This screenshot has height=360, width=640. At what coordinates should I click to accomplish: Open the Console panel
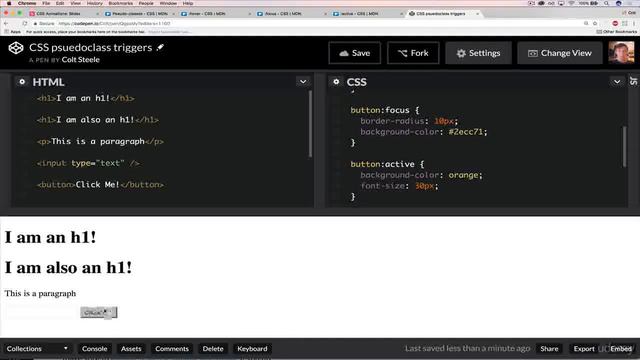coord(94,349)
